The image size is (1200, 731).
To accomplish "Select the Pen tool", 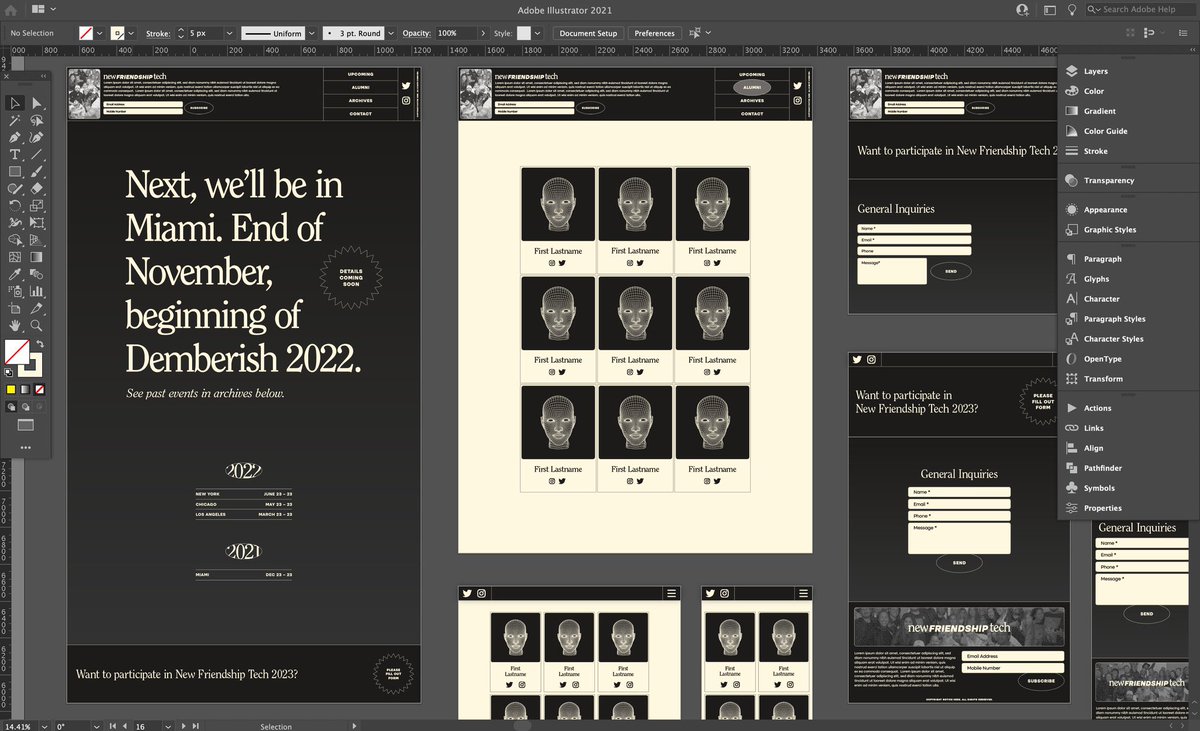I will (16, 137).
